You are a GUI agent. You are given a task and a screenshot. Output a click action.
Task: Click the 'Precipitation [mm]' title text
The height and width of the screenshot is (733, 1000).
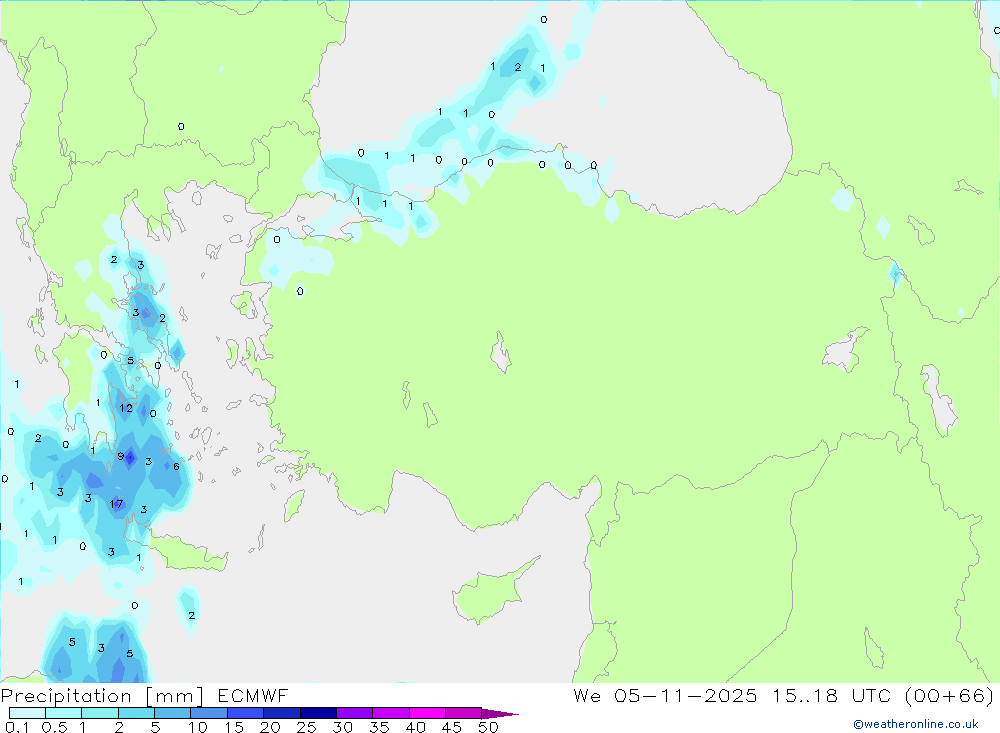tap(103, 696)
